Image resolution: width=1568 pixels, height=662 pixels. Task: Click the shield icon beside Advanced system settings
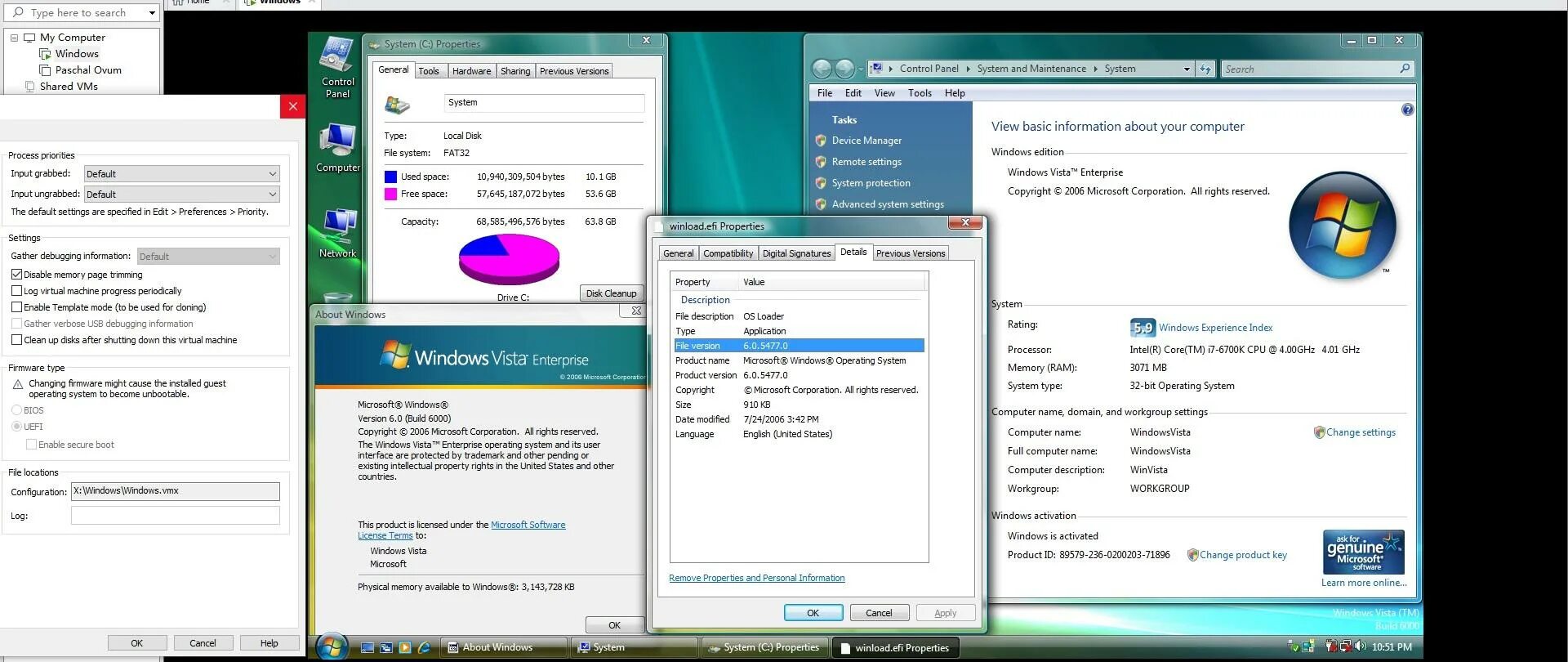pos(821,204)
